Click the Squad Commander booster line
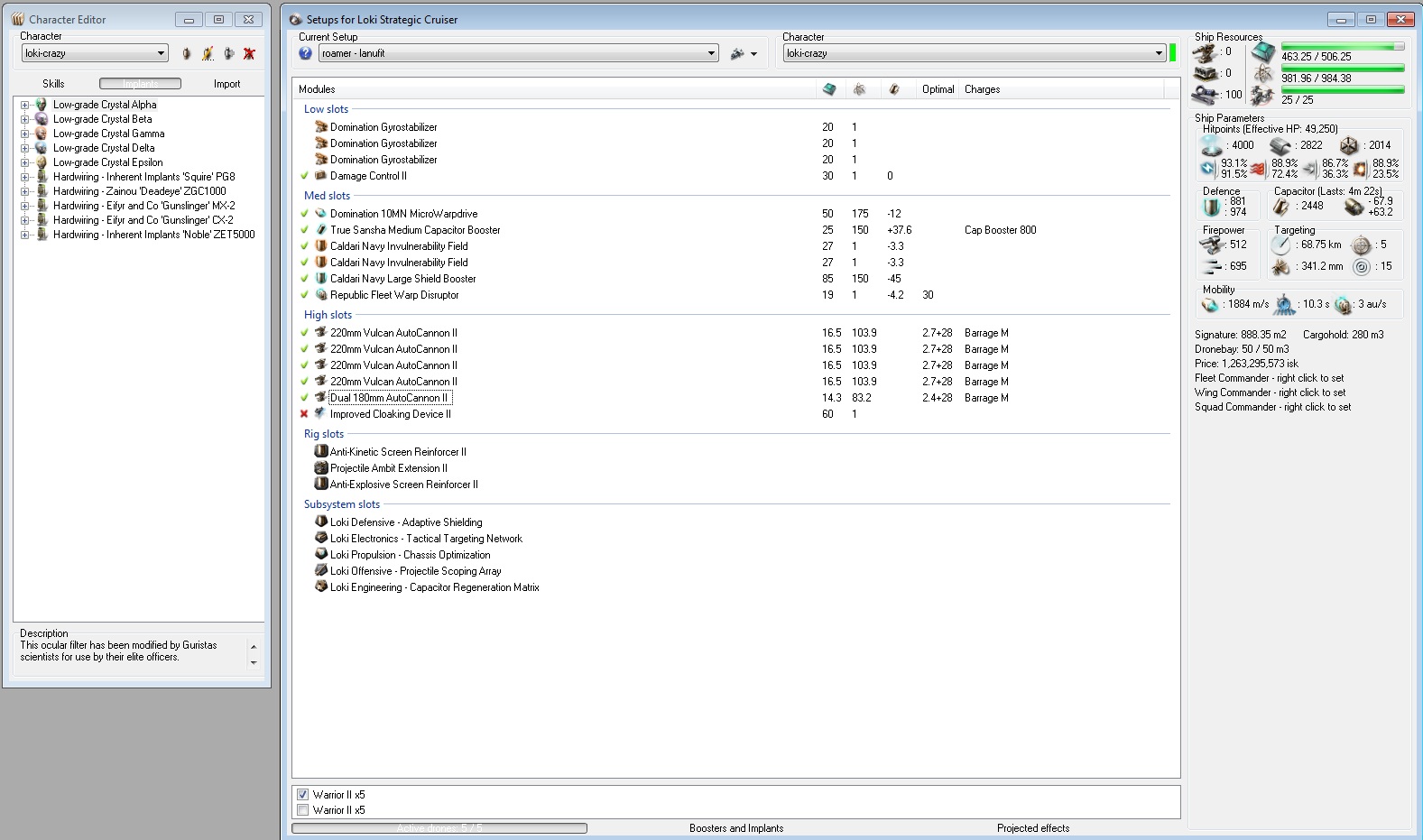This screenshot has height=840, width=1423. point(1272,407)
